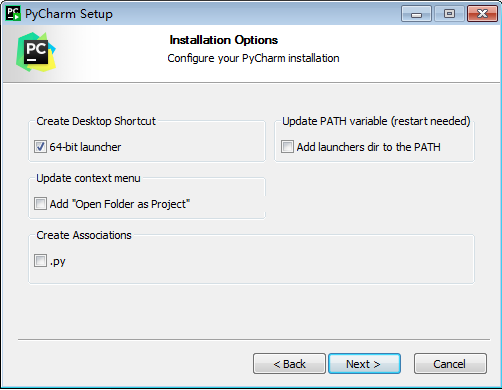
Task: Click the Update PATH variable group label
Action: tap(376, 121)
